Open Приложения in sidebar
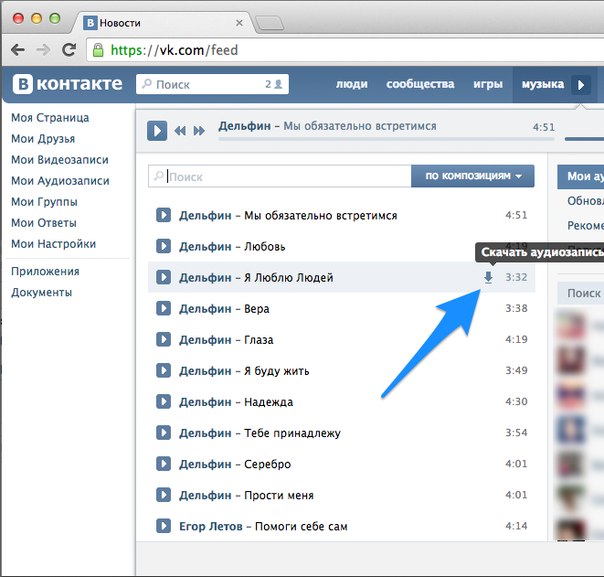The height and width of the screenshot is (577, 604). click(x=45, y=272)
